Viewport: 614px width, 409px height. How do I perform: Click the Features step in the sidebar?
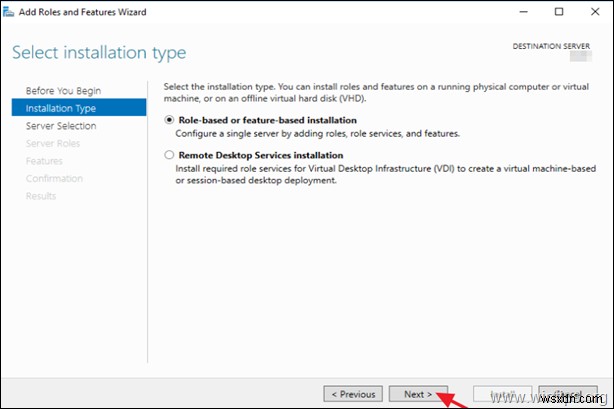click(44, 160)
